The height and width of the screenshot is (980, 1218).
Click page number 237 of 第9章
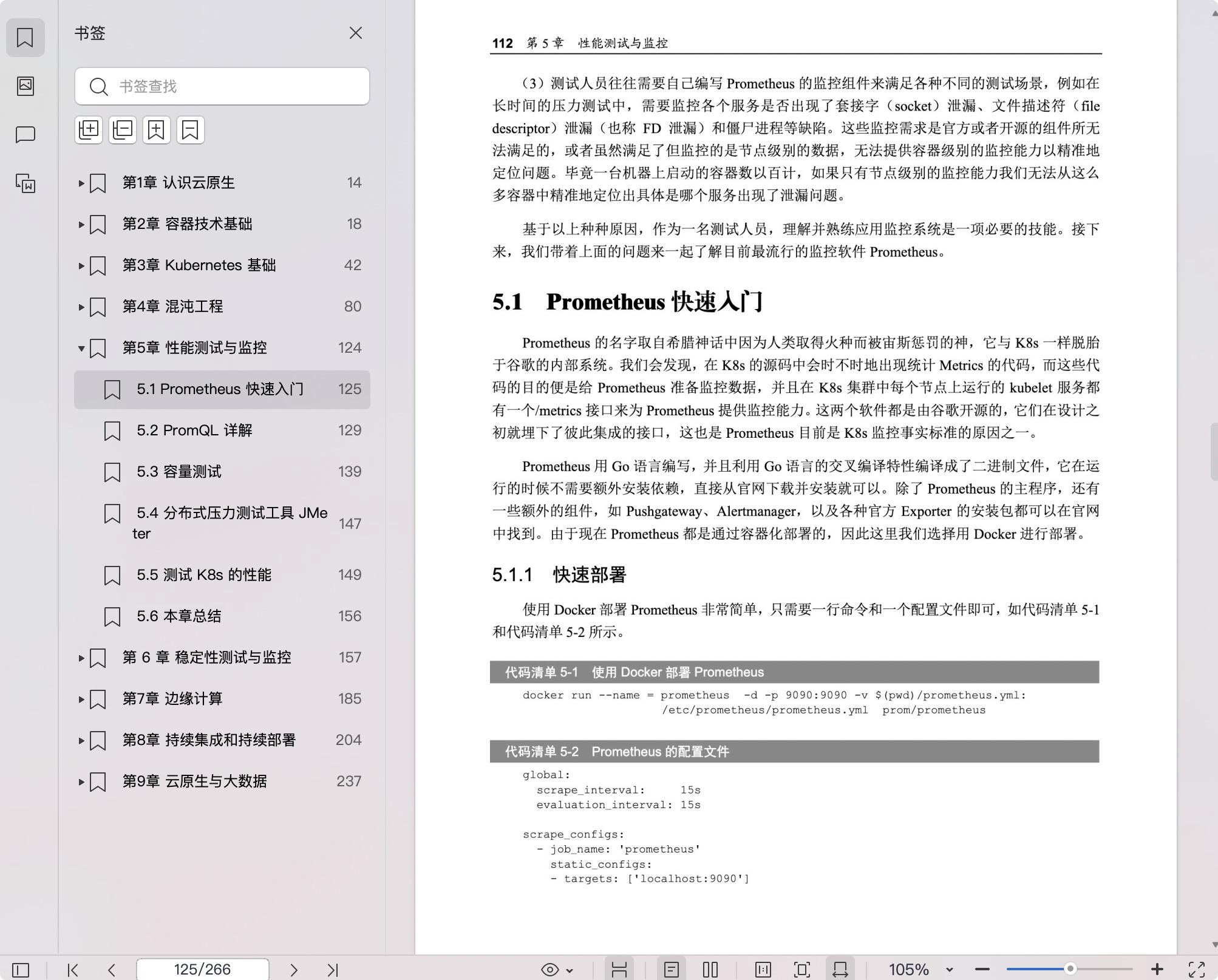coord(349,781)
